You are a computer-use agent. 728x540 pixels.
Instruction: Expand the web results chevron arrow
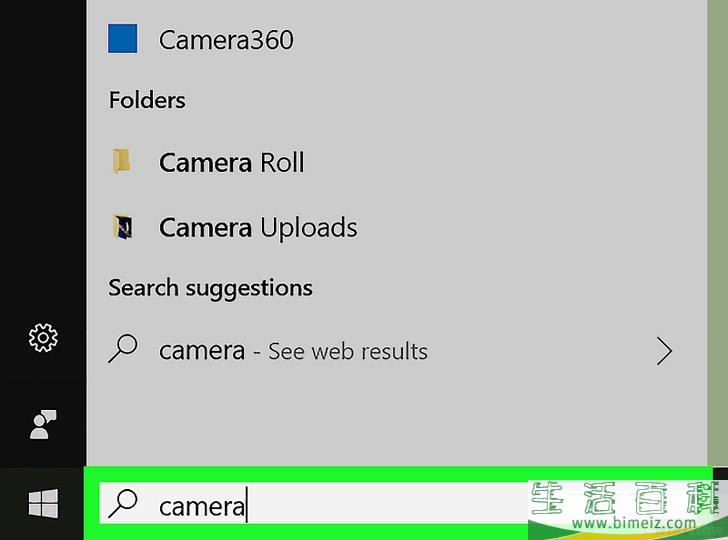[664, 351]
